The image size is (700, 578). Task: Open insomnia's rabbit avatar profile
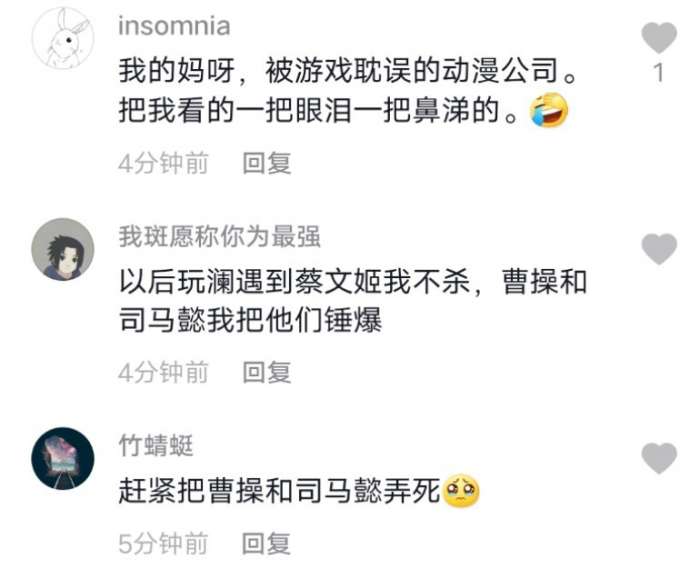(63, 39)
